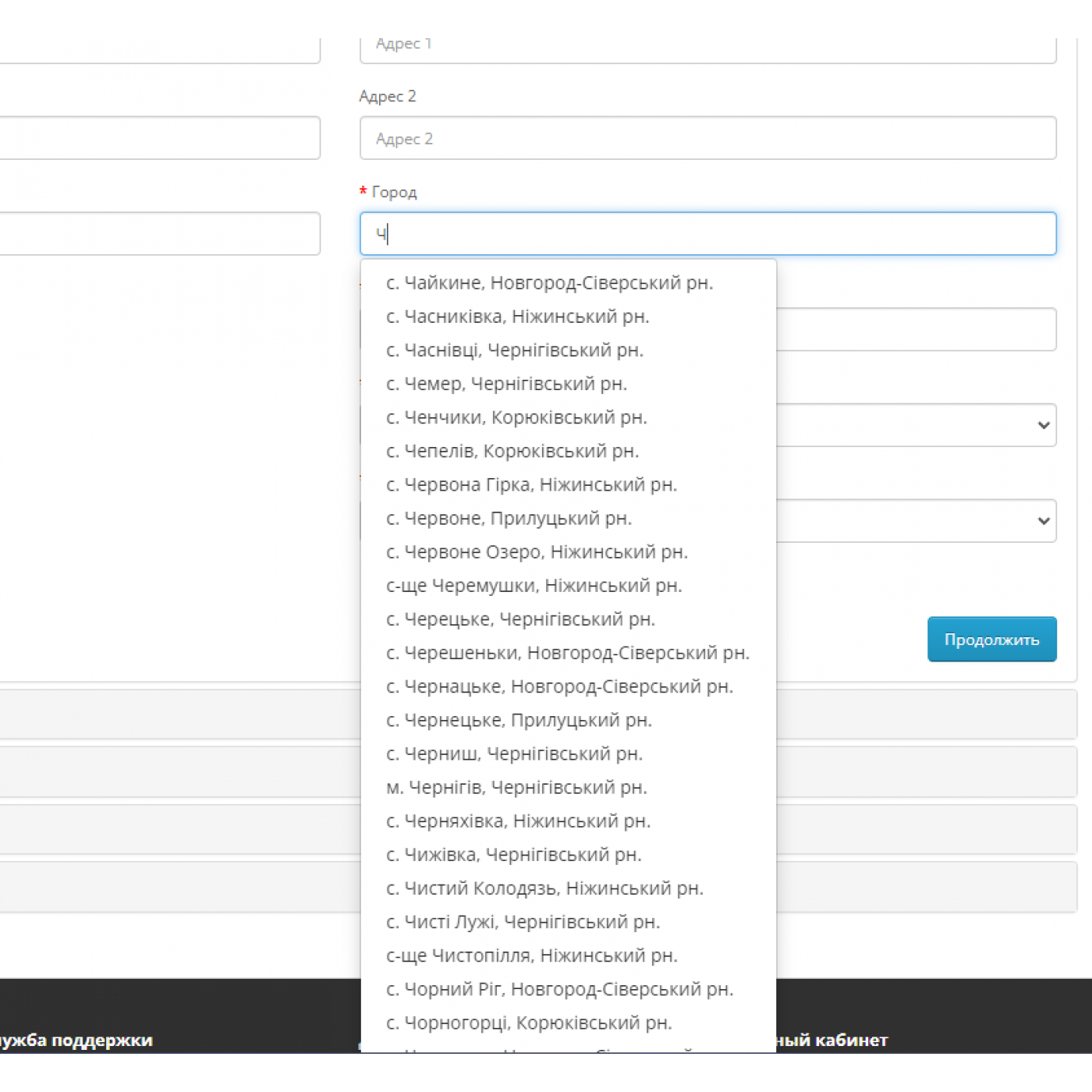Choose "с. Часниківка, Ніжинський рн." from list
1092x1092 pixels.
pos(517,317)
